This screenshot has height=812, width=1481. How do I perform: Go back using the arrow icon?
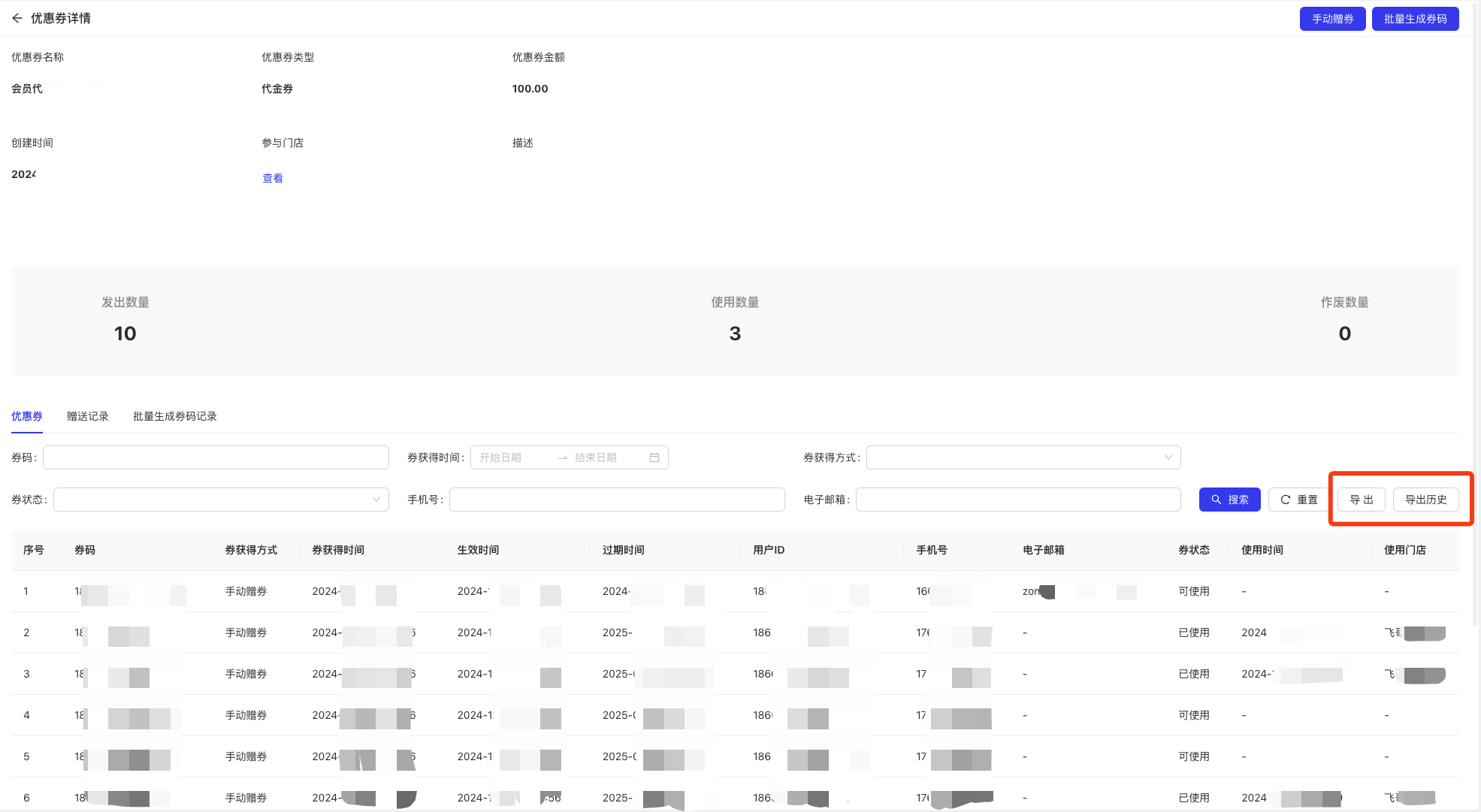coord(17,18)
